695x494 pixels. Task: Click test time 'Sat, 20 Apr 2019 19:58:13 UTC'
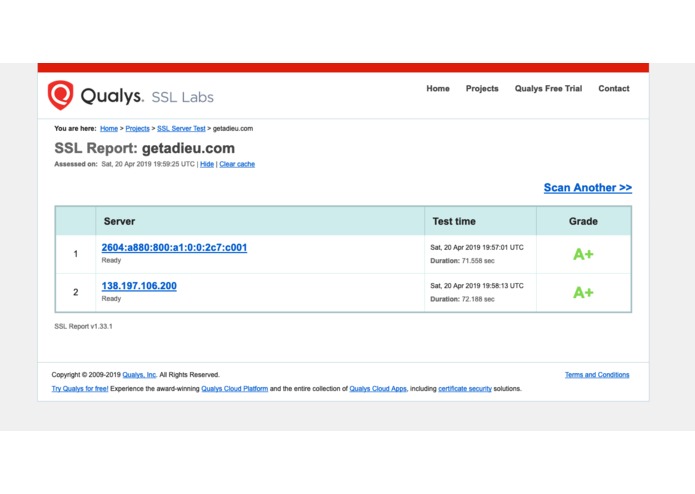click(x=477, y=286)
